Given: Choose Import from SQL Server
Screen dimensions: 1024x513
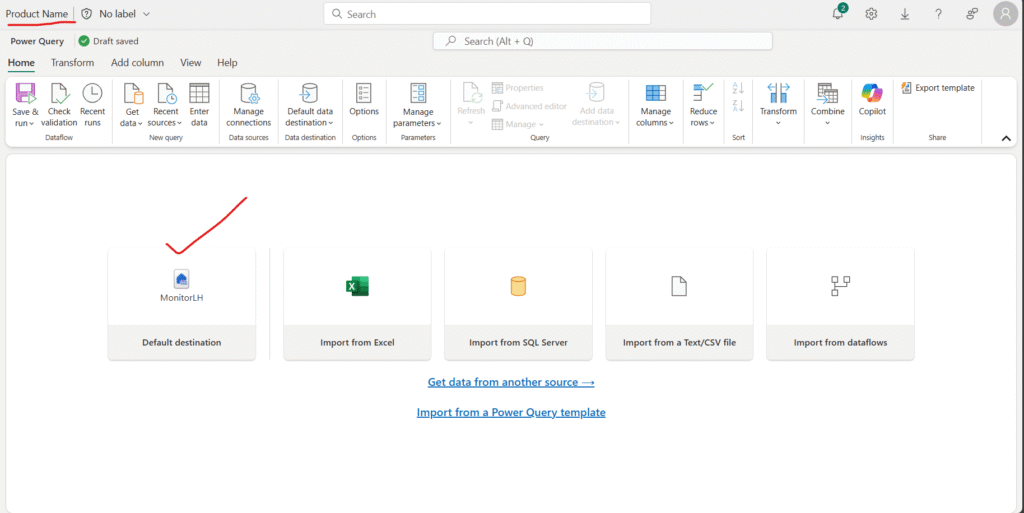Looking at the screenshot, I should [518, 303].
